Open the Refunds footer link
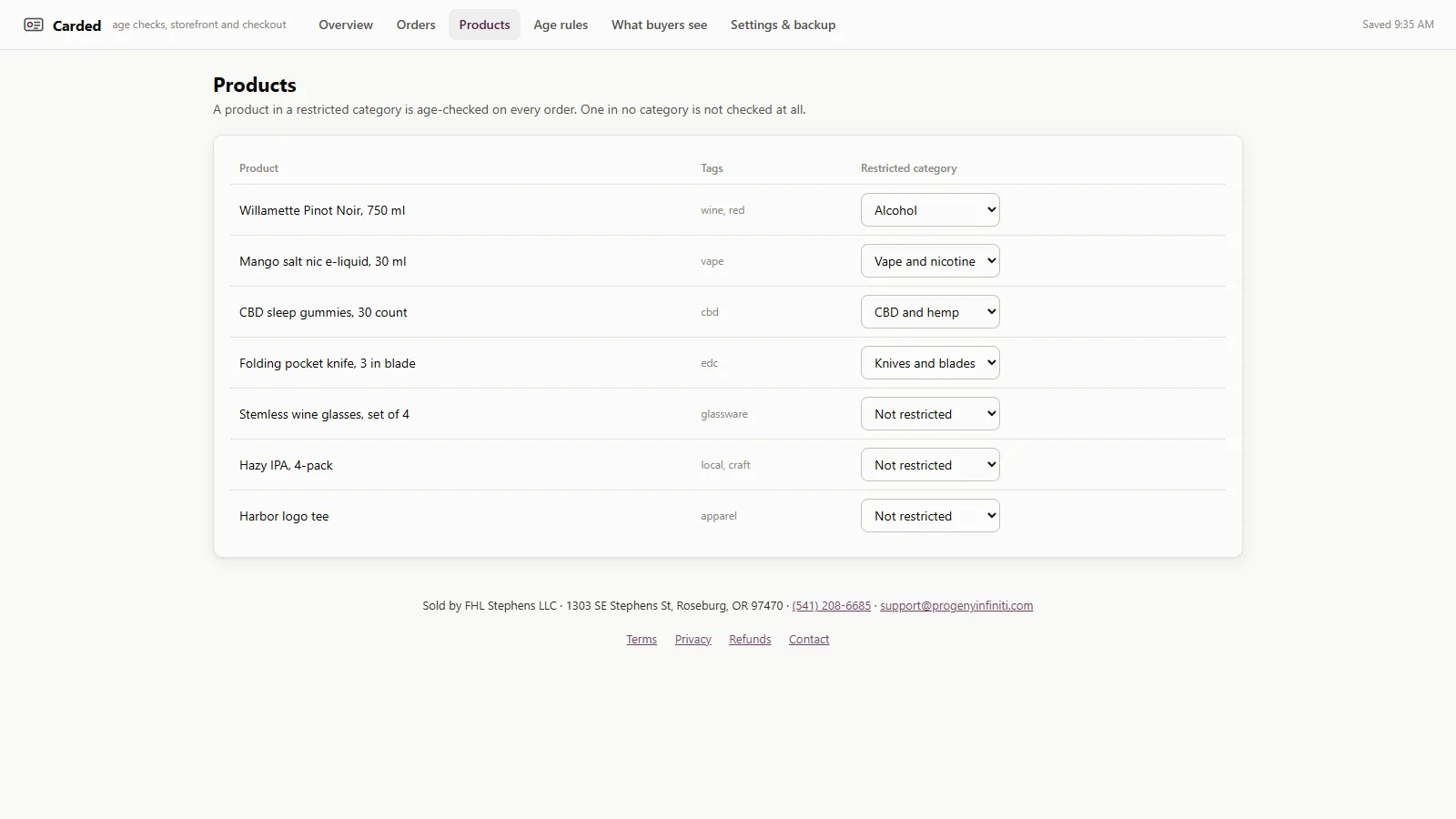Screen dimensions: 1456x819 coord(750,640)
